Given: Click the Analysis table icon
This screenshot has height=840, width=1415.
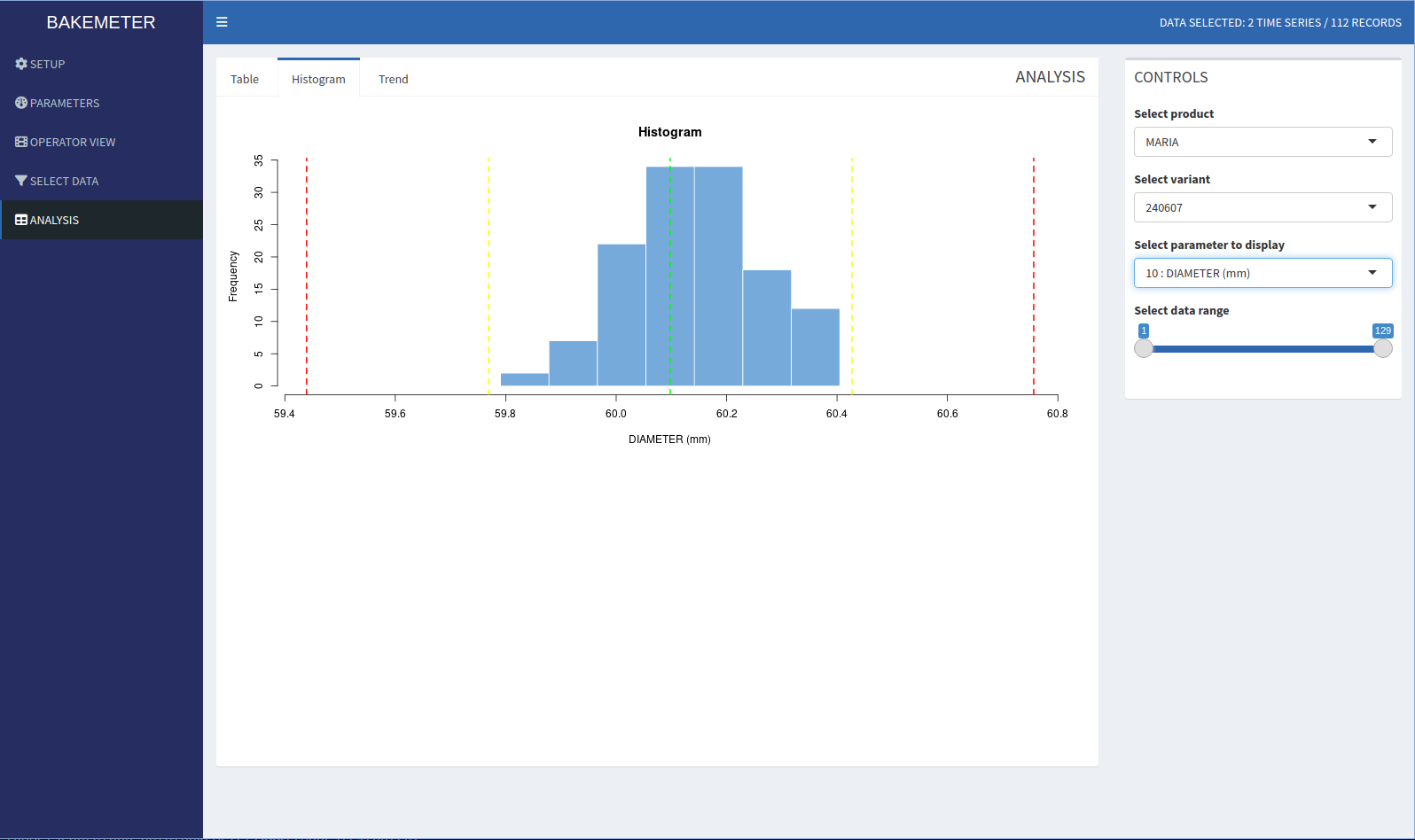Looking at the screenshot, I should pyautogui.click(x=21, y=220).
